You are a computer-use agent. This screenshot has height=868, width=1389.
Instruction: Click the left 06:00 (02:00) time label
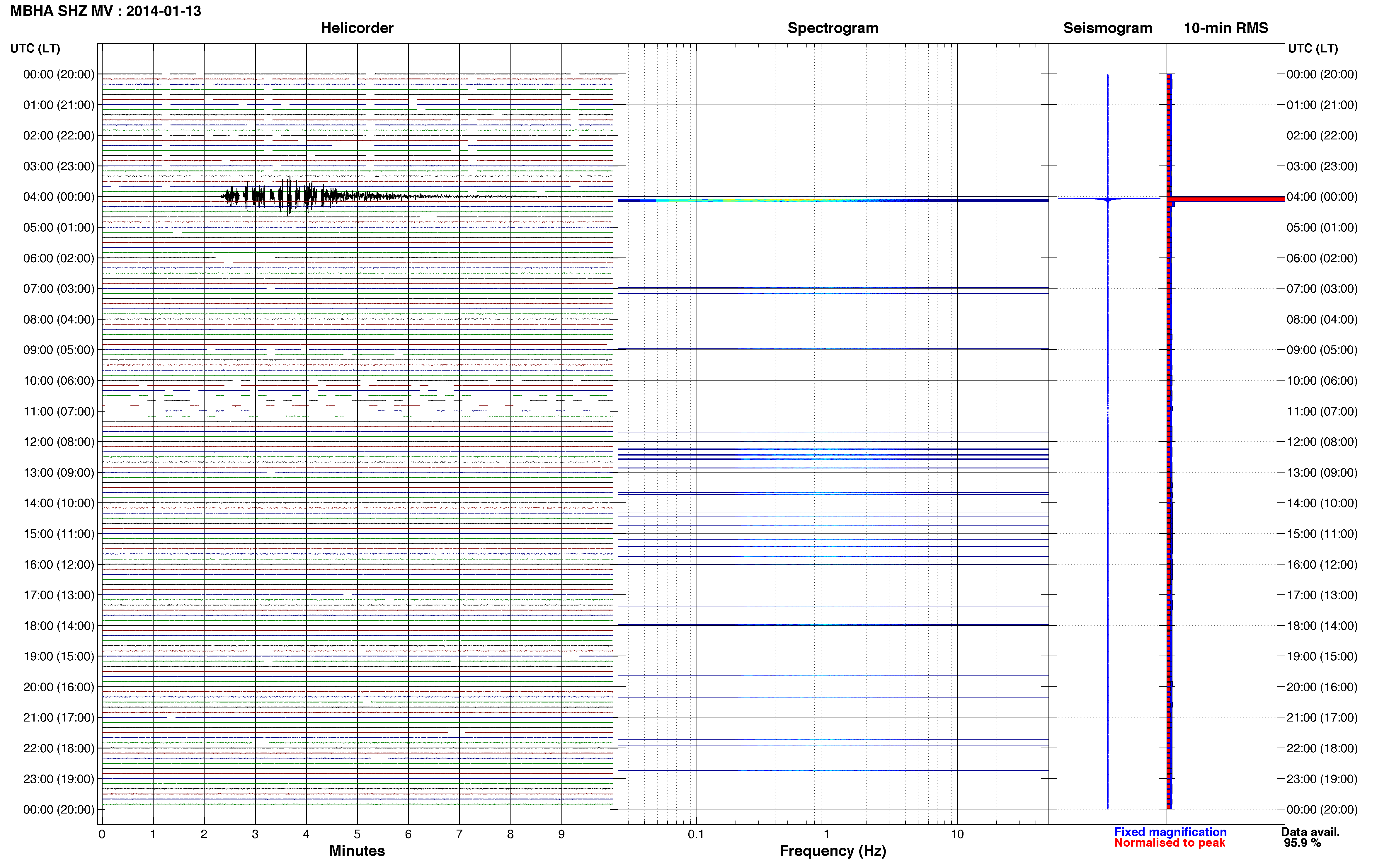pyautogui.click(x=59, y=258)
